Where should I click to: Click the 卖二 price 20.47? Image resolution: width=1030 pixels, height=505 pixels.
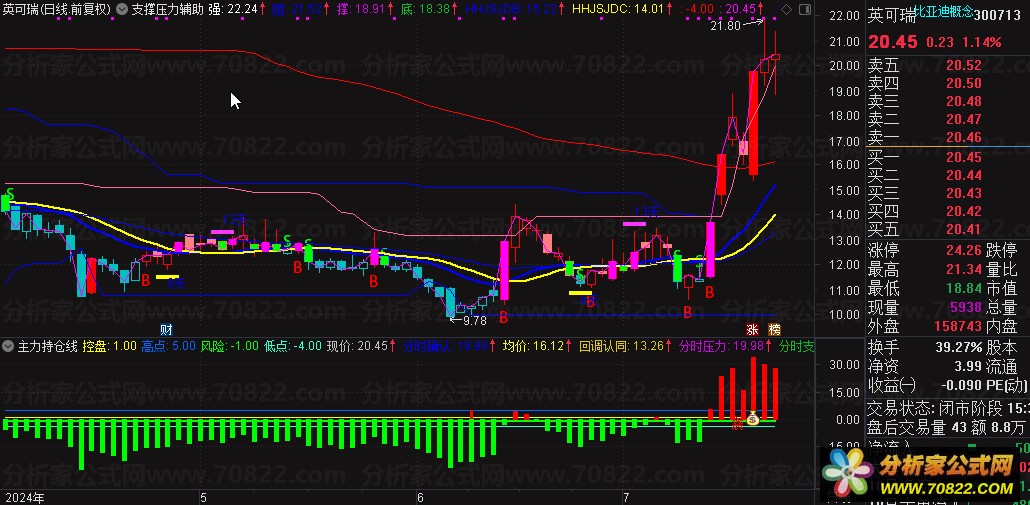964,119
